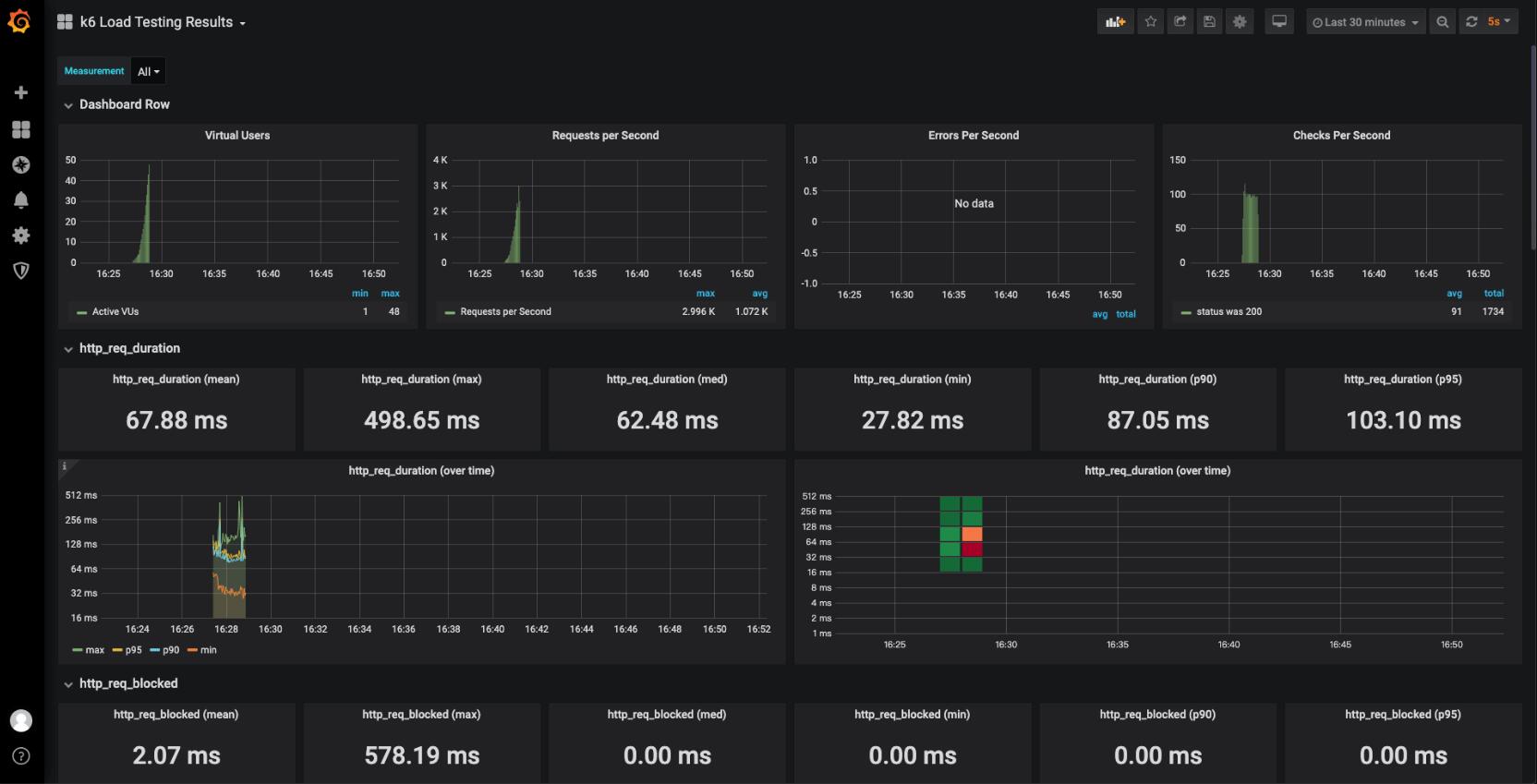Sort Virtual Users legend by min column
Viewport: 1537px width, 784px height.
[x=360, y=294]
